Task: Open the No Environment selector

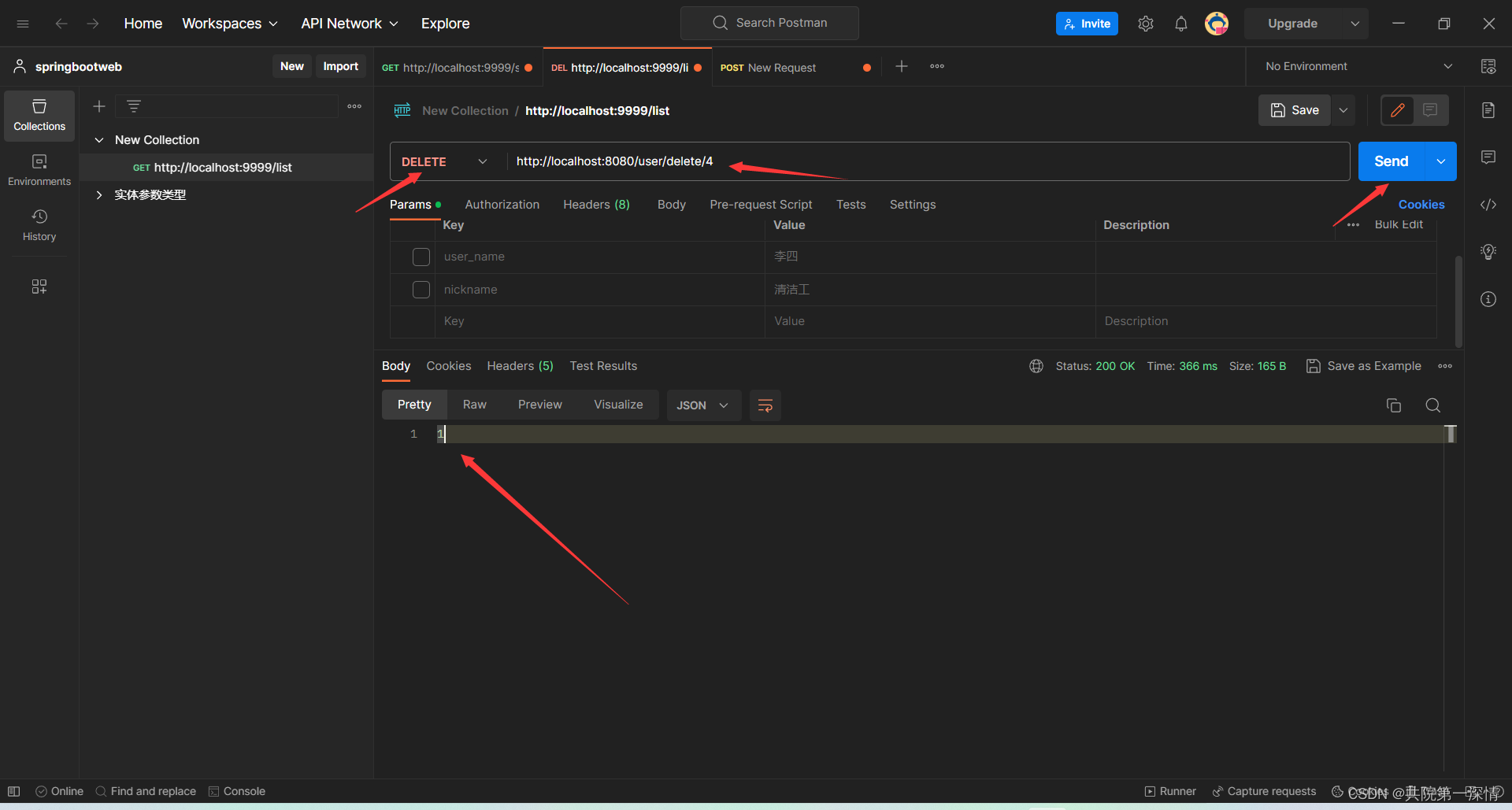Action: (1358, 67)
